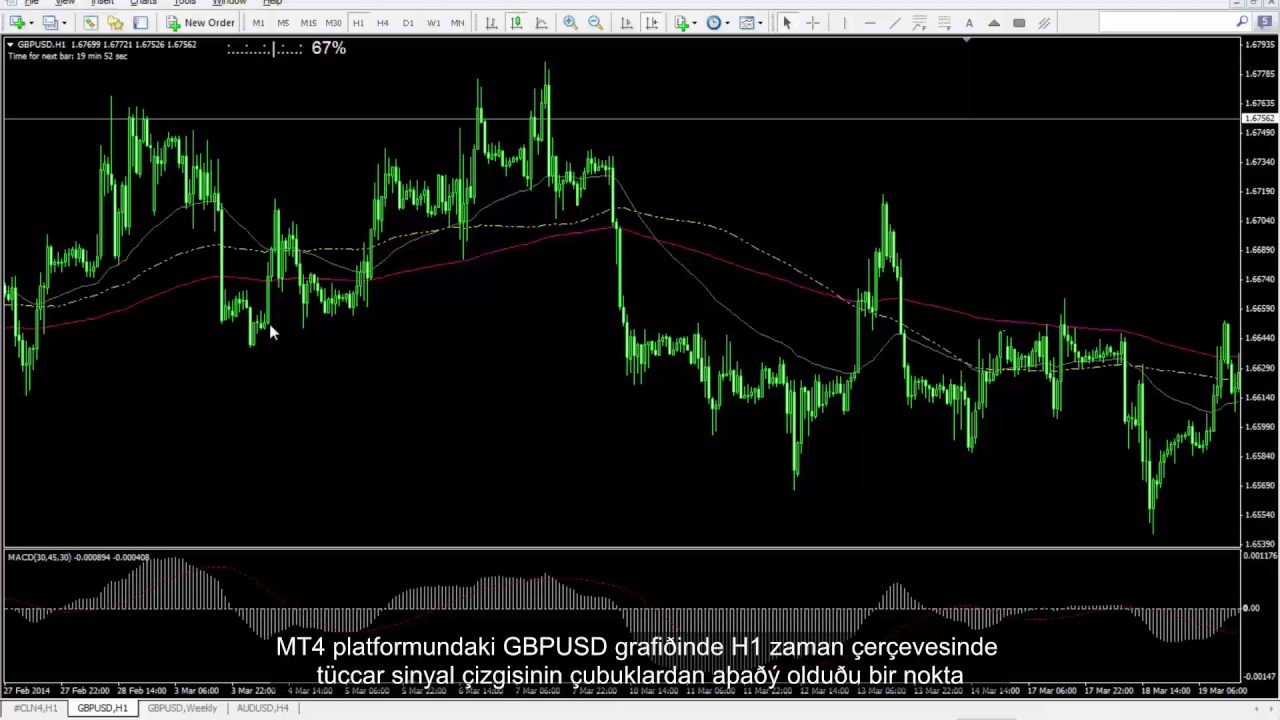This screenshot has width=1280, height=720.
Task: Switch to the AUDUSD,H4 chart tab
Action: pyautogui.click(x=262, y=708)
